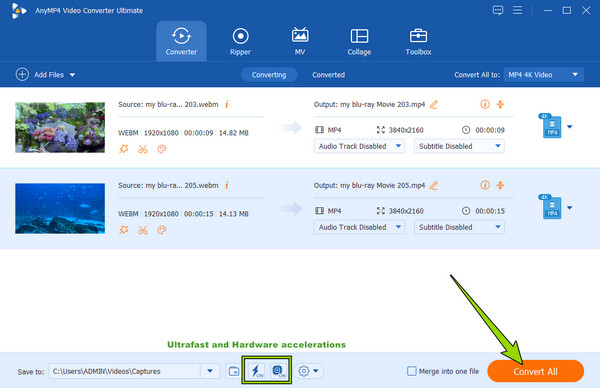The image size is (600, 388).
Task: Open the Audio Track dropdown for Movie 203
Action: [x=359, y=146]
